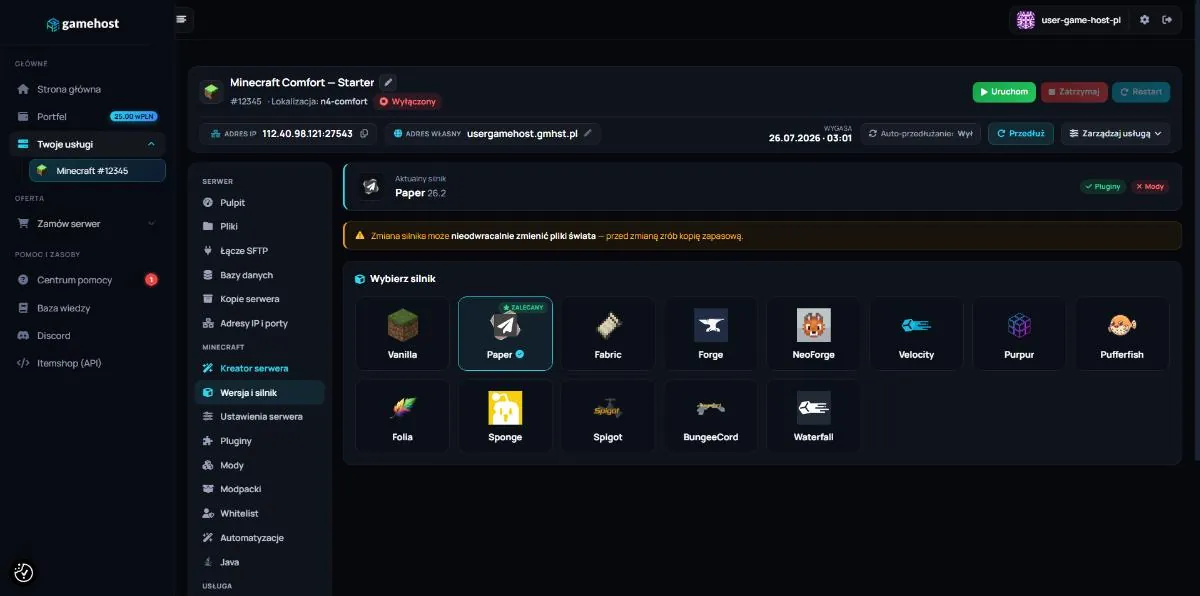Screen dimensions: 1200x596
Task: Click the Przedłuż renew button
Action: tap(1020, 133)
